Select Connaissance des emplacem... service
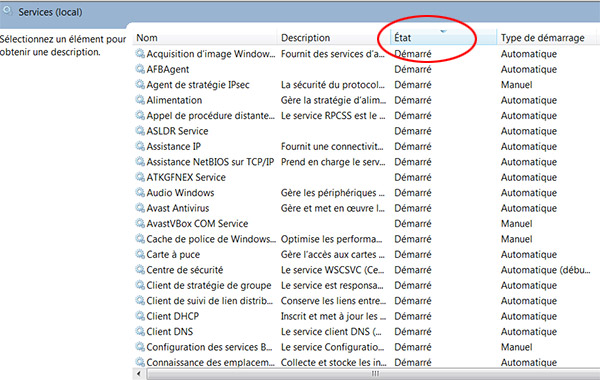 [x=210, y=362]
